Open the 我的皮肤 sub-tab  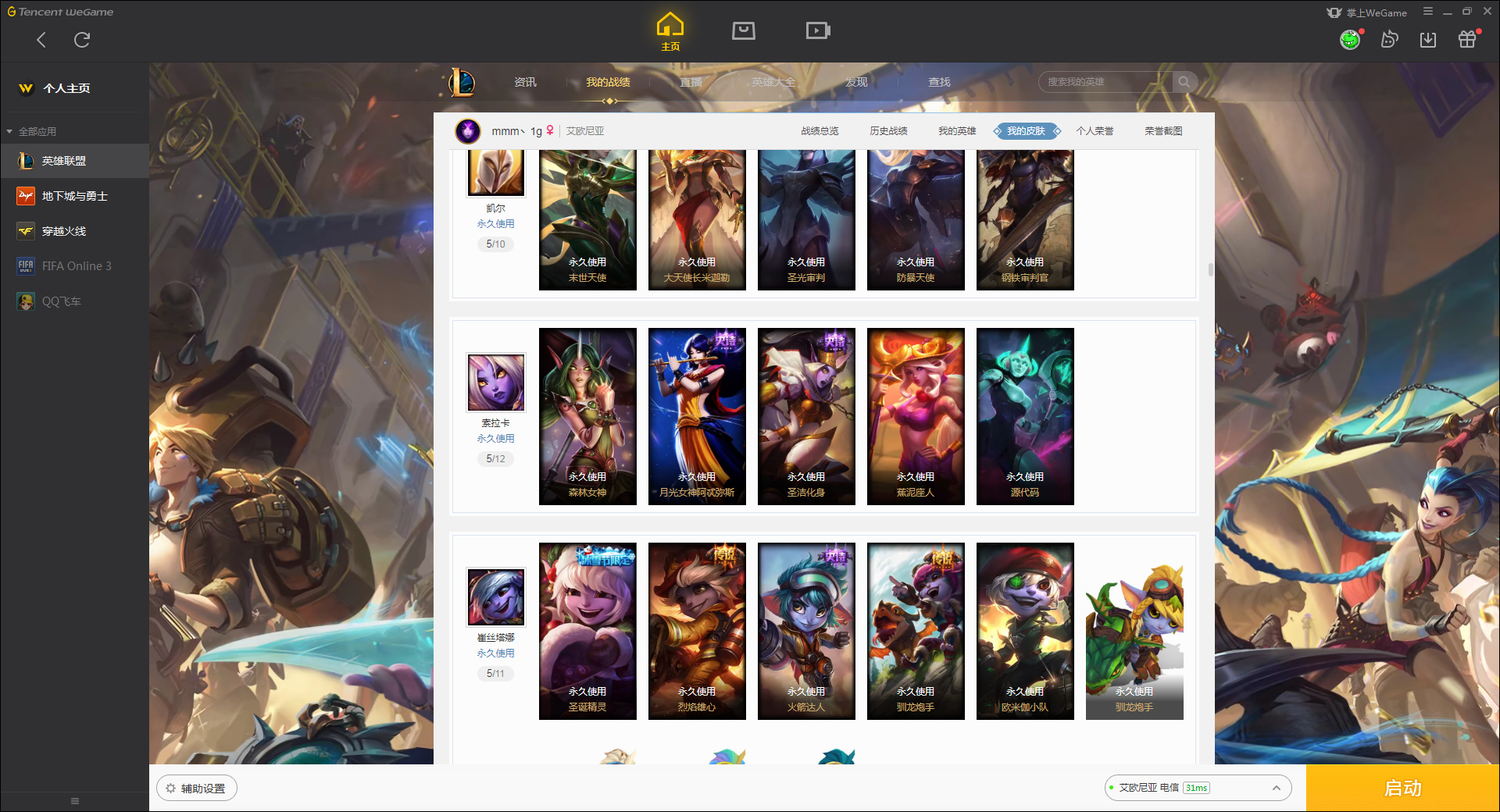pos(1027,131)
